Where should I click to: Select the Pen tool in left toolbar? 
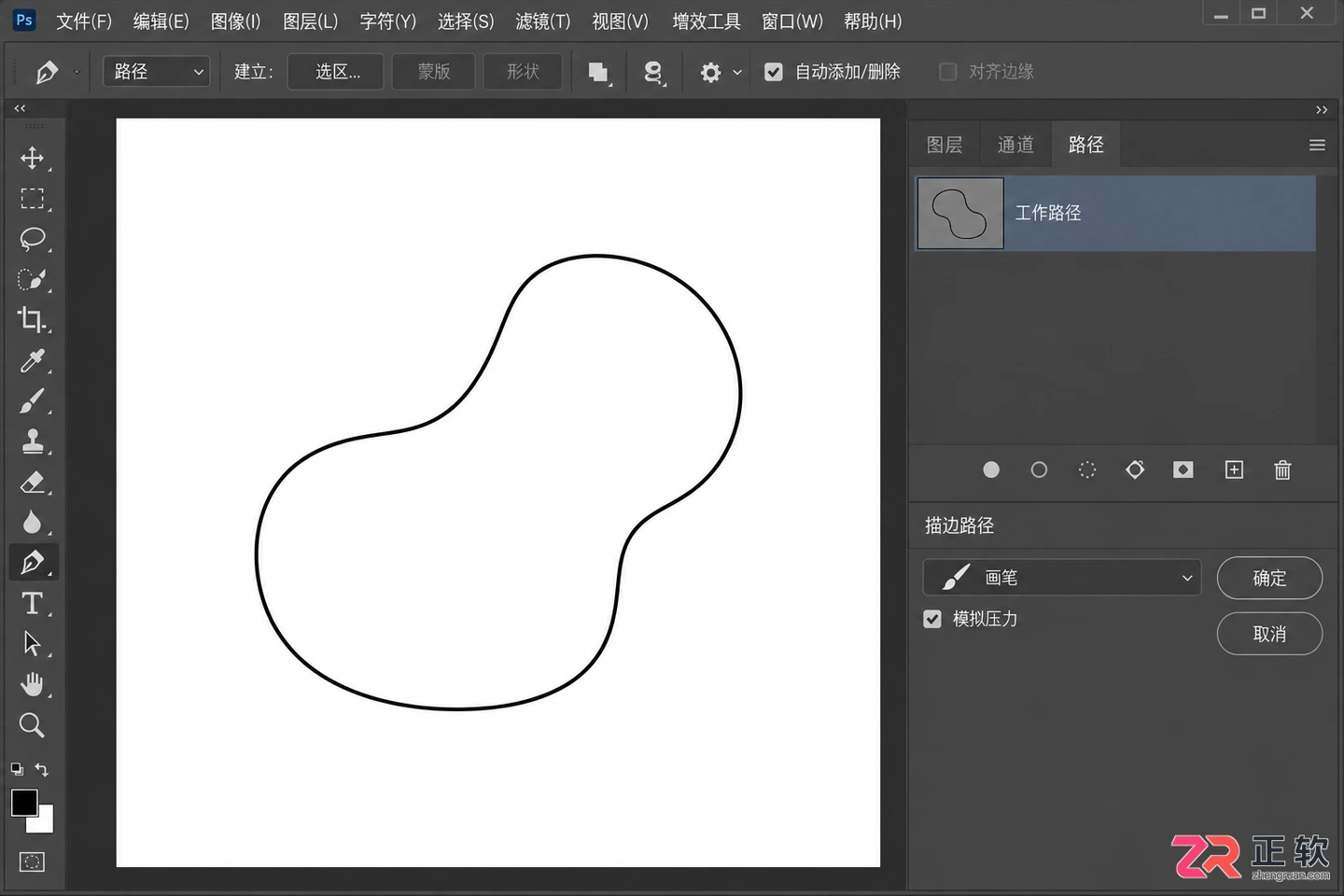coord(33,562)
